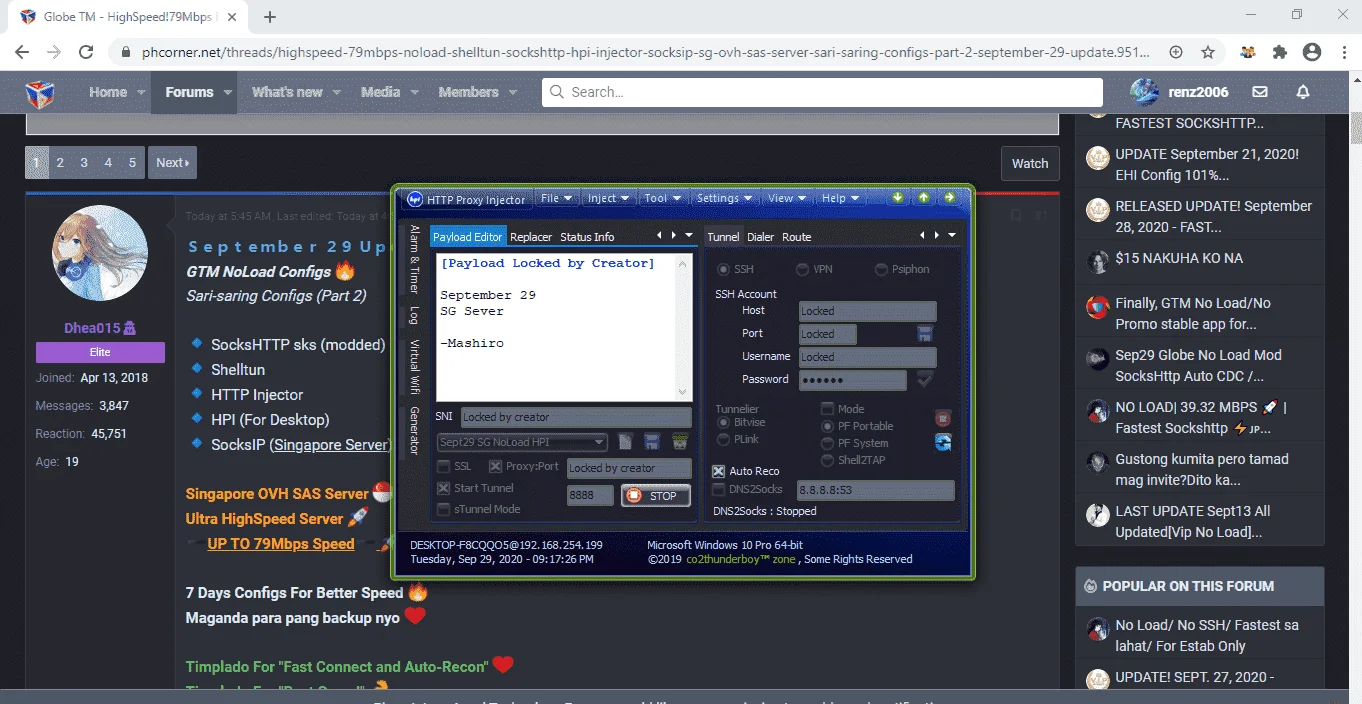Click the new file icon next to config dropdown
The width and height of the screenshot is (1362, 704).
tap(625, 442)
